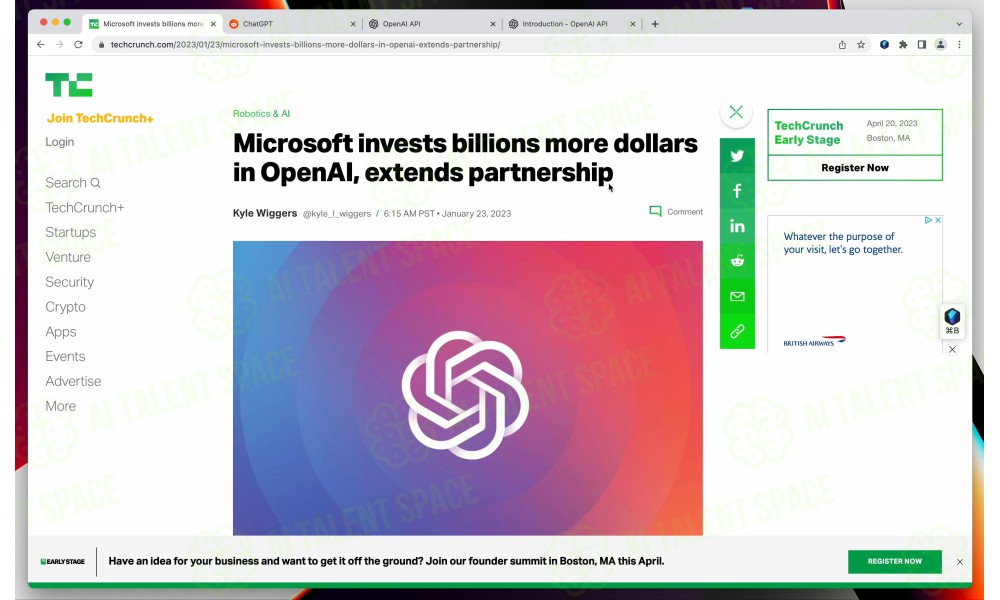Open AdChoices info triangle on ad
This screenshot has width=1000, height=600.
click(929, 220)
